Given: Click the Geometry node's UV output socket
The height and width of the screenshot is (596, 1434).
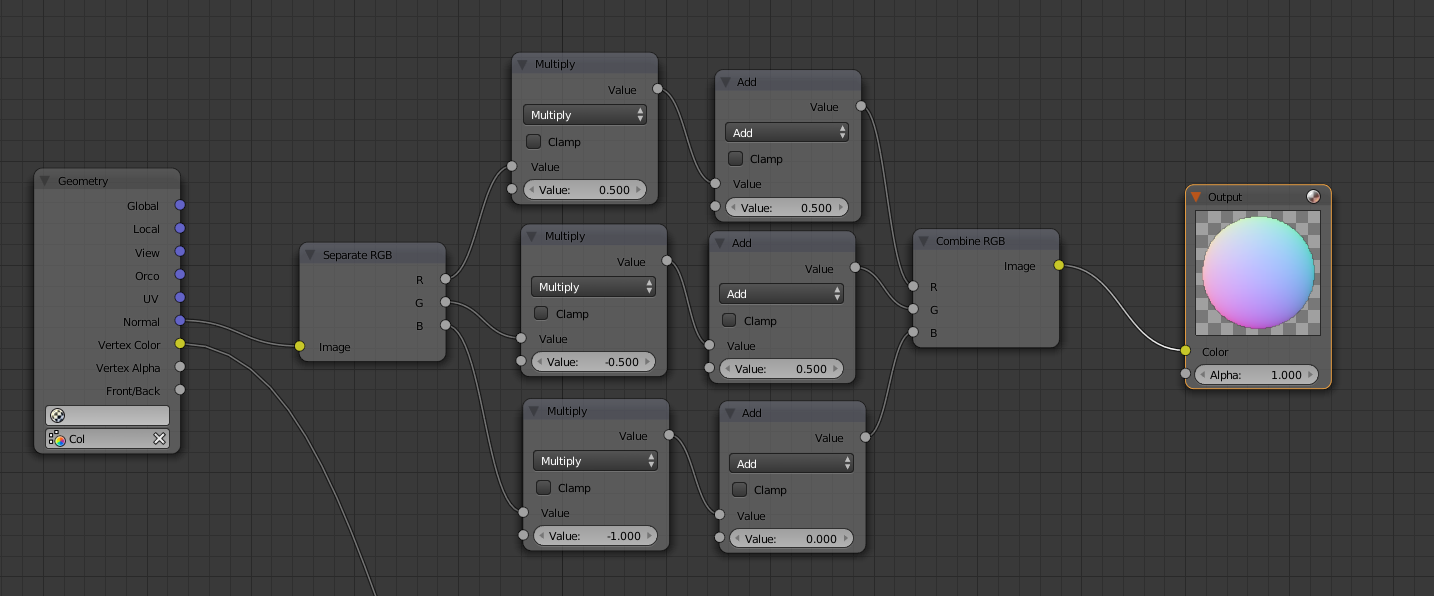Looking at the screenshot, I should click(180, 298).
